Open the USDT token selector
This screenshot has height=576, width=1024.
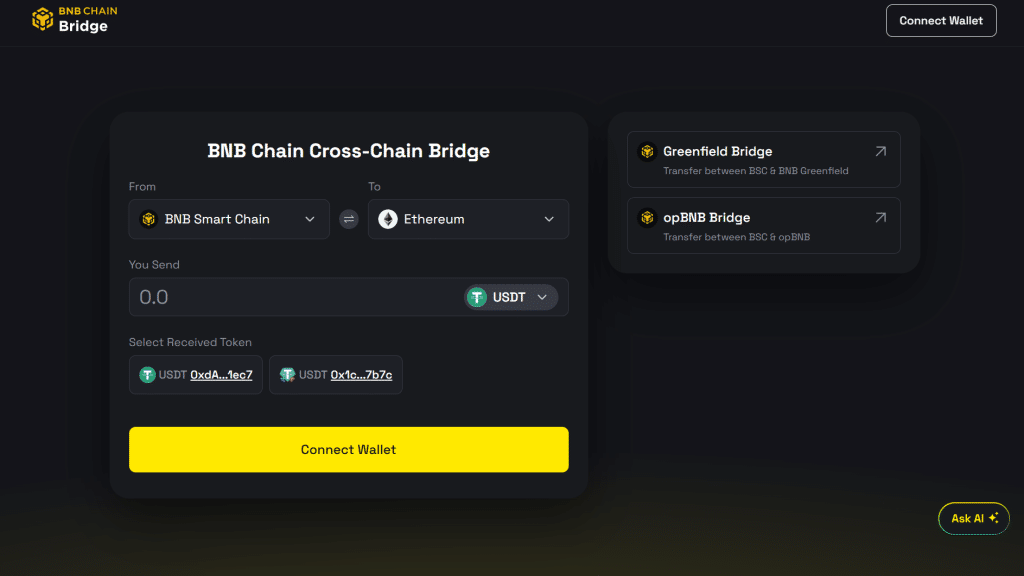tap(511, 297)
